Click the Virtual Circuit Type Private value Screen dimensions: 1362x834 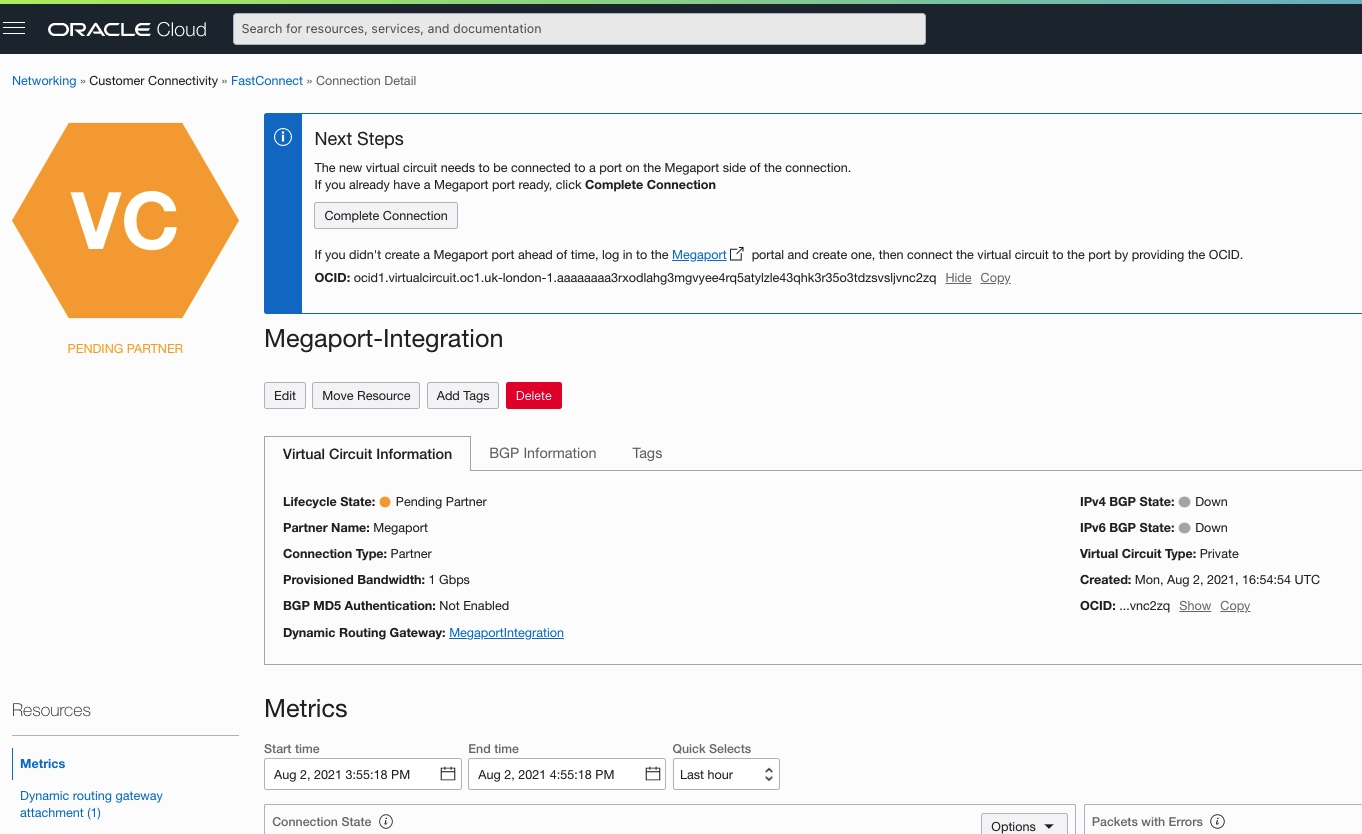[x=1219, y=554]
